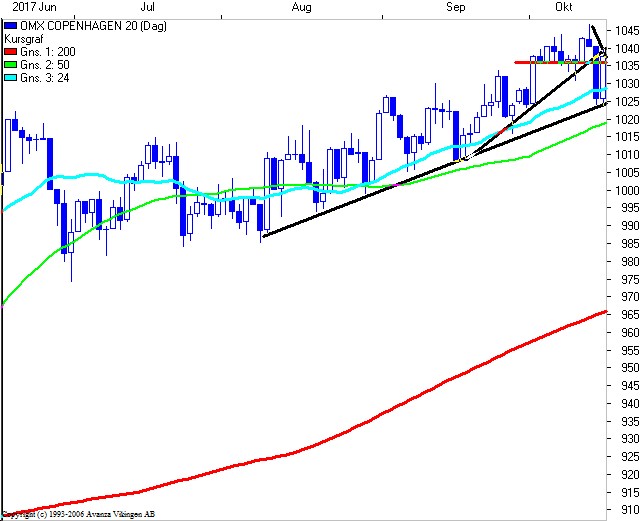Image resolution: width=642 pixels, height=521 pixels.
Task: Click the '2017 Jun' time axis label
Action: [34, 7]
